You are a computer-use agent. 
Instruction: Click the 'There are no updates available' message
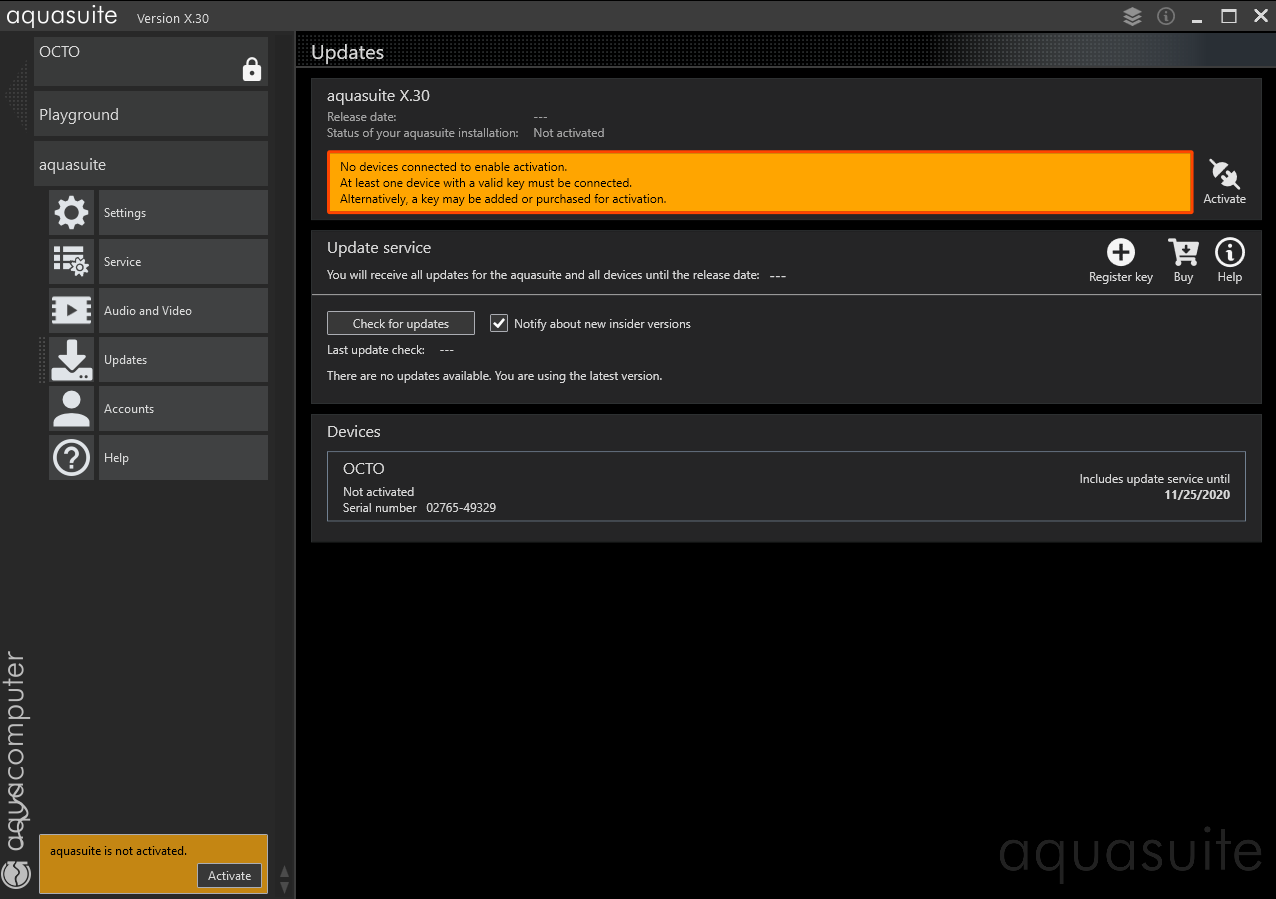tap(494, 376)
